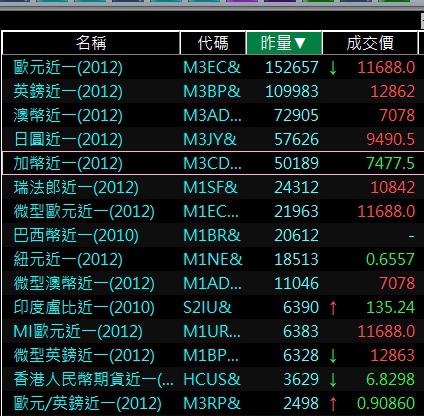Viewport: 424px width, 416px height.
Task: Select the 歐元近一(2012) row name
Action: click(68, 68)
